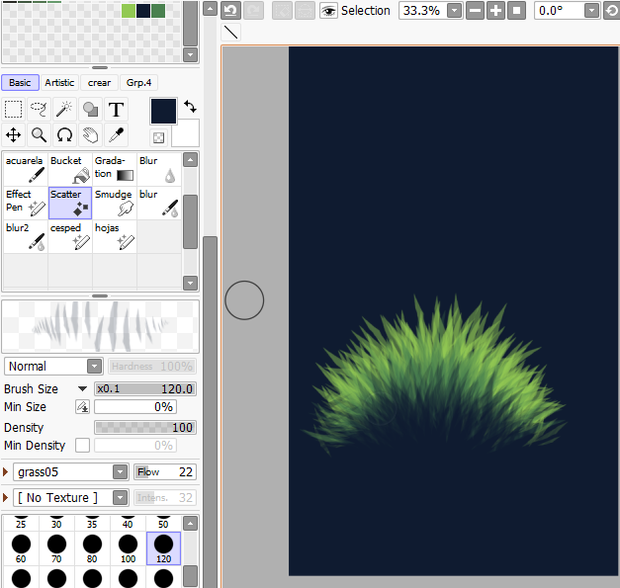Enable the Min Density checkbox
Screen dimensions: 620x588
point(82,445)
